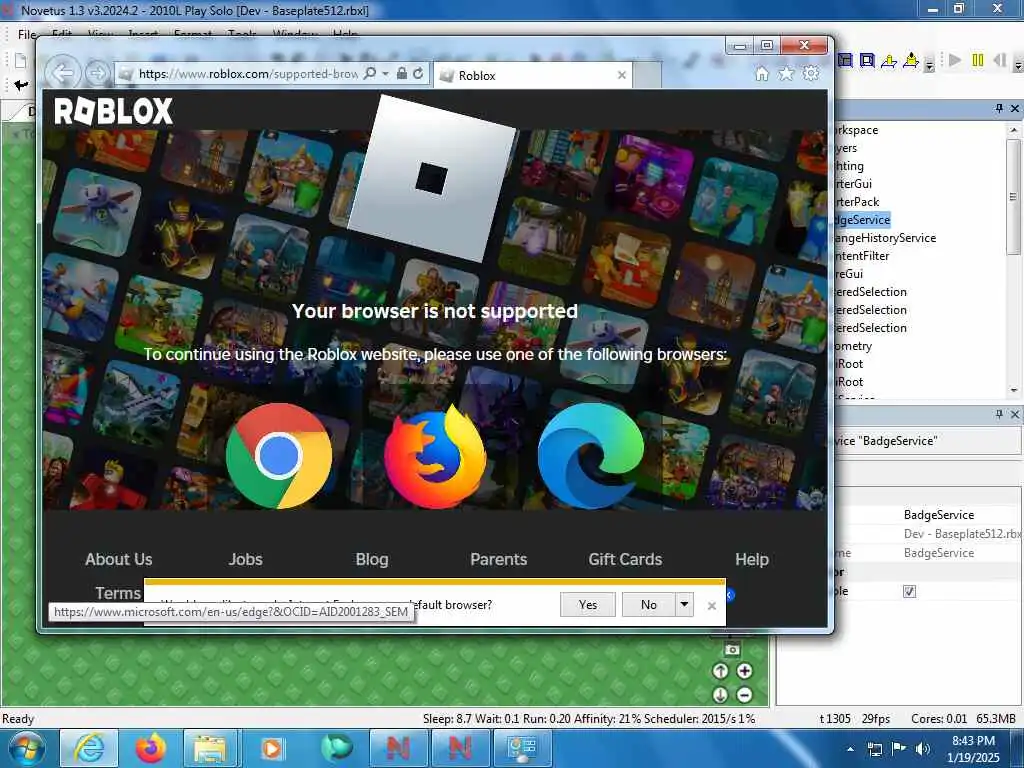
Task: Open Windows Start button
Action: pyautogui.click(x=27, y=749)
